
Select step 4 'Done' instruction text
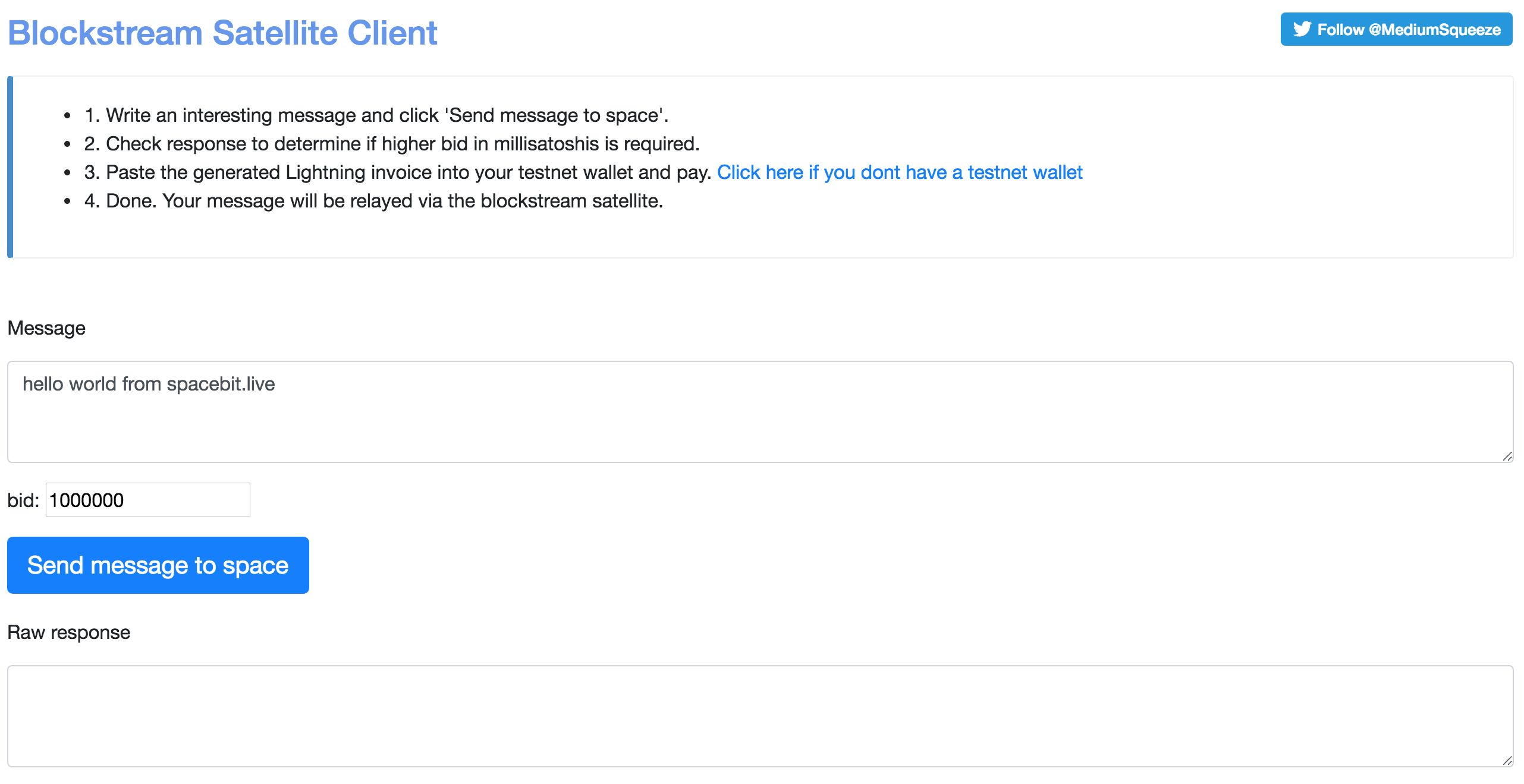pos(373,201)
